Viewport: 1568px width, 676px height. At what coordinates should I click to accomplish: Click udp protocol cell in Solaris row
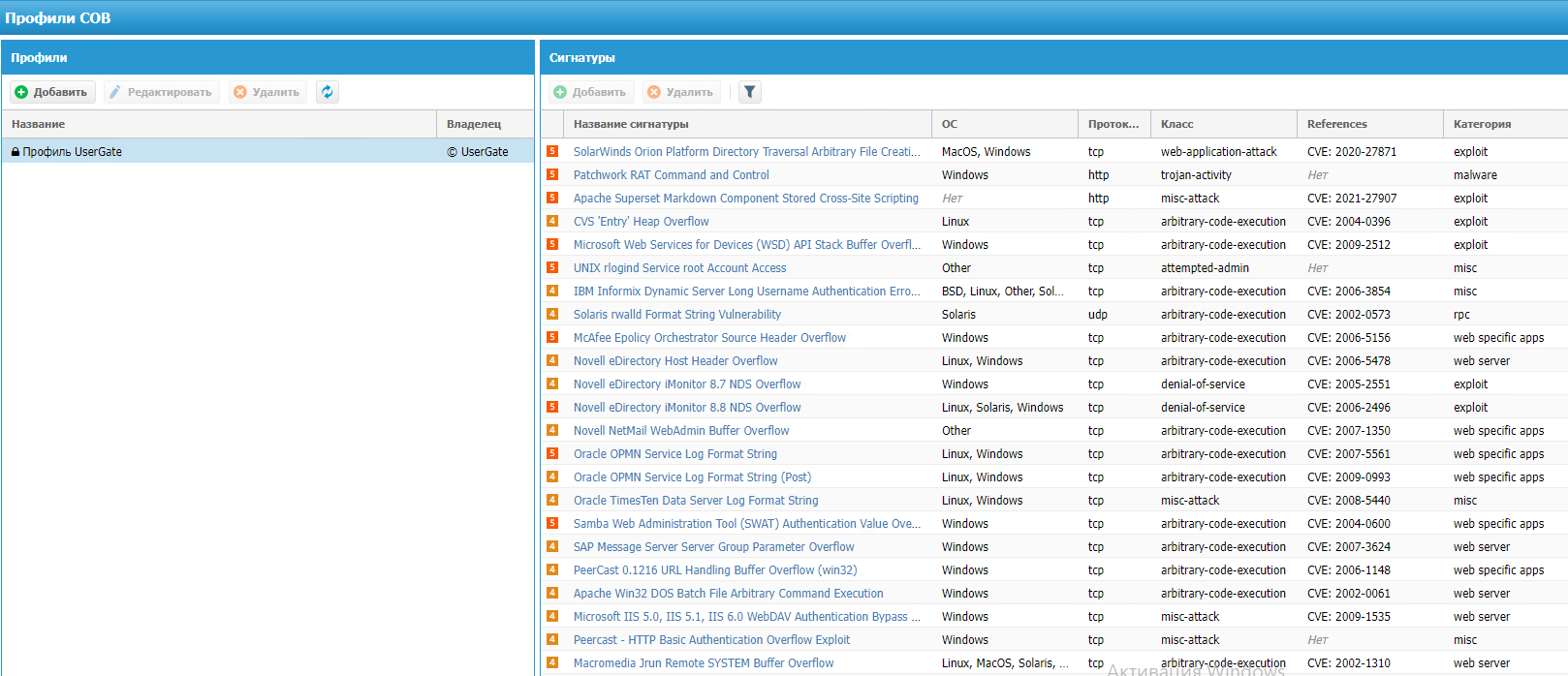tap(1097, 314)
